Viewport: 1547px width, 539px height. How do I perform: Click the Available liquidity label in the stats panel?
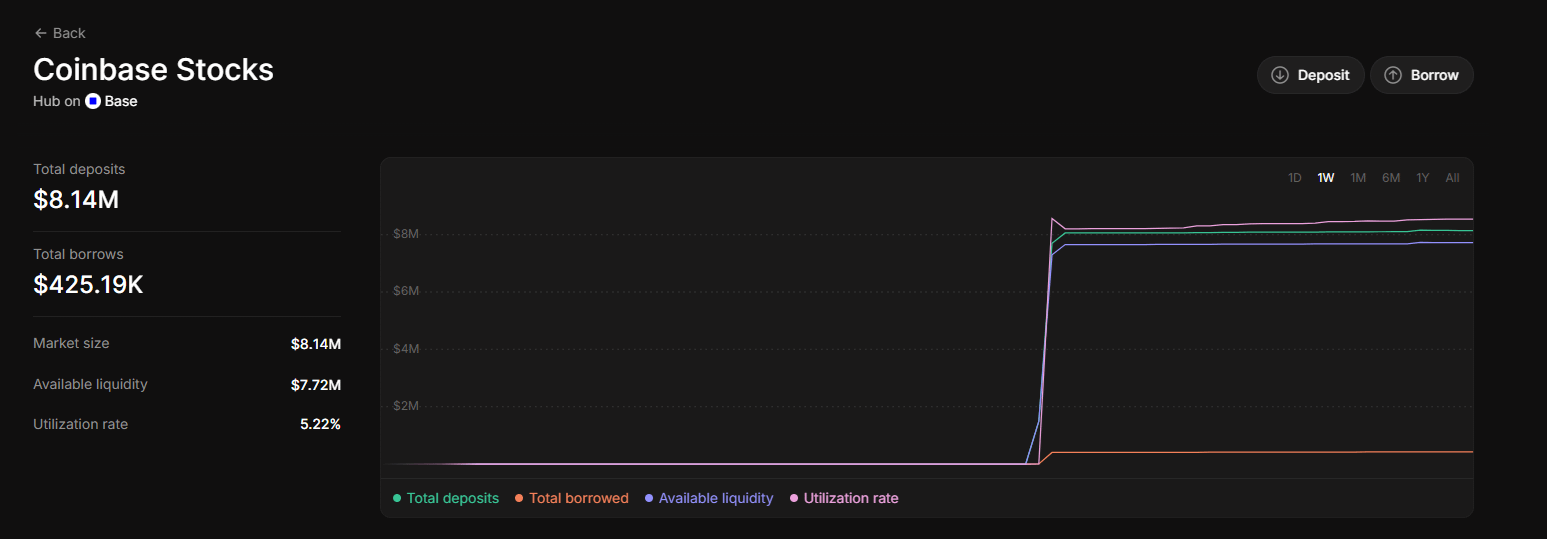pyautogui.click(x=90, y=384)
